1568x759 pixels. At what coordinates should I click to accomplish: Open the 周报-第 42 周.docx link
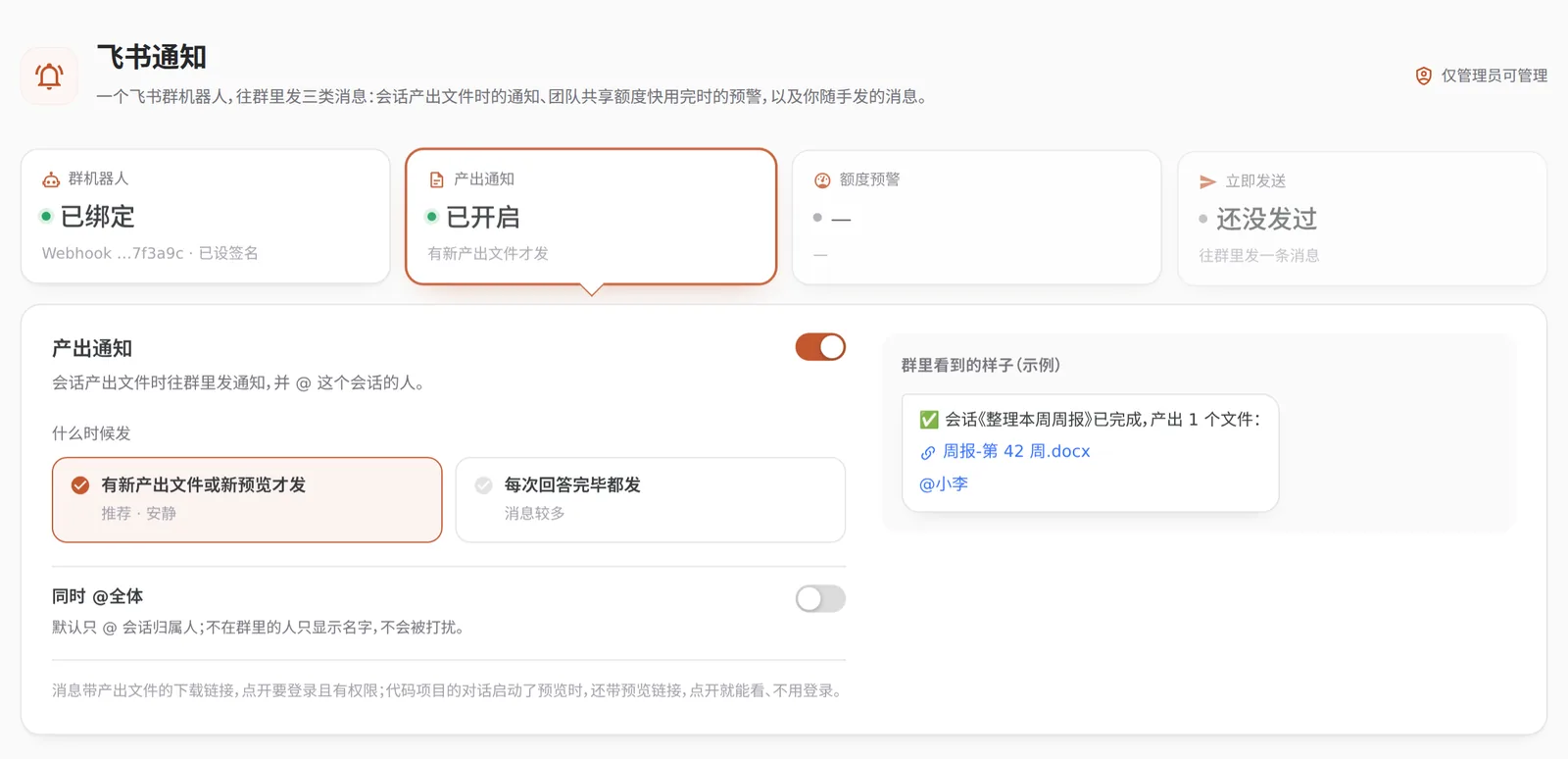[x=1016, y=451]
